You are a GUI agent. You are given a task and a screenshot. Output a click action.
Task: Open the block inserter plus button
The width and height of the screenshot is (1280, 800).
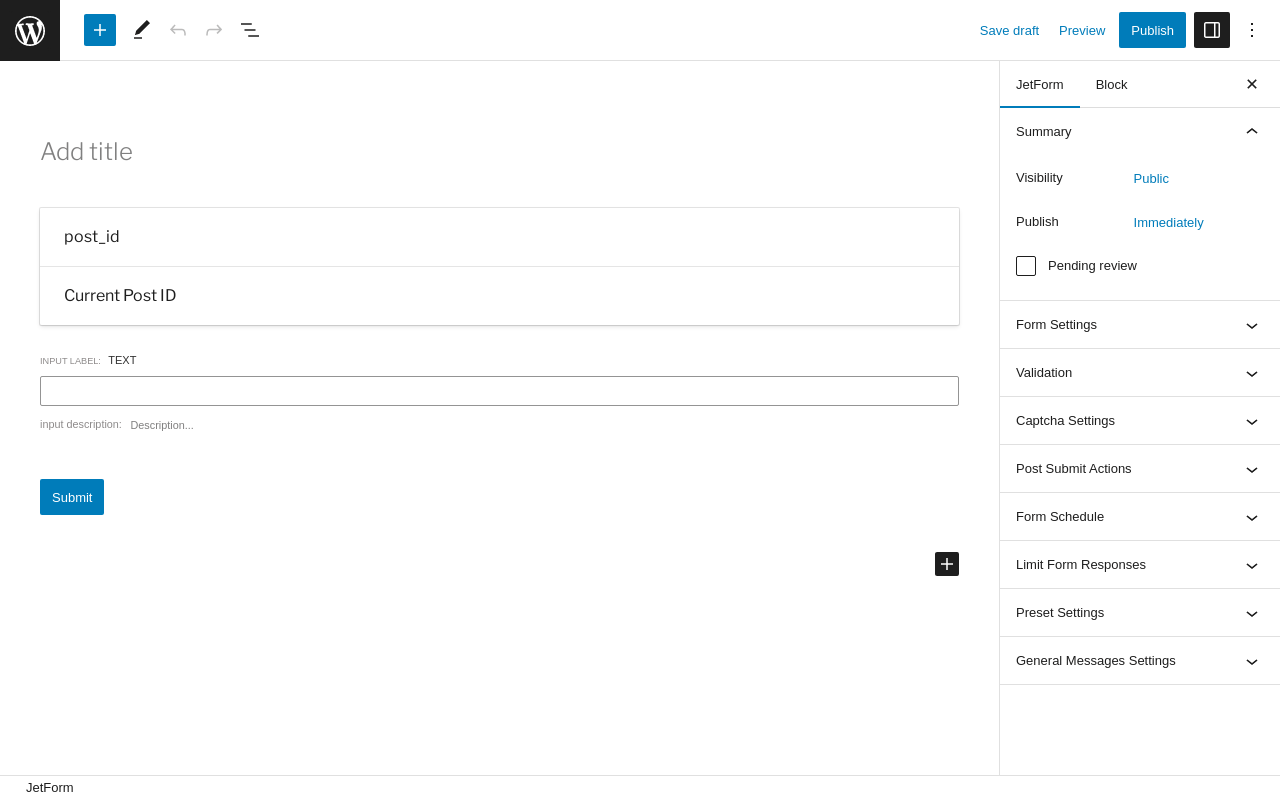[x=100, y=30]
